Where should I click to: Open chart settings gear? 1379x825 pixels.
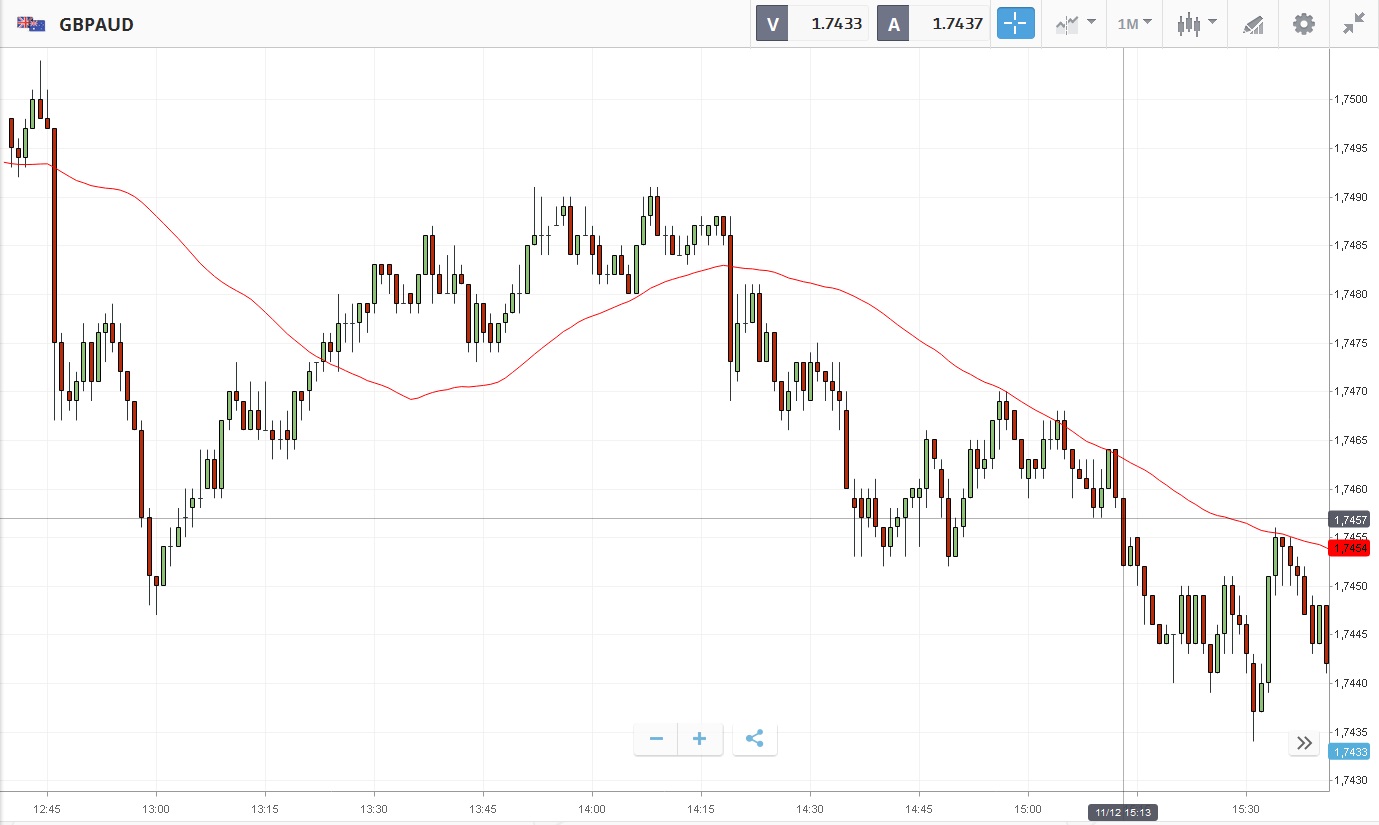(1304, 24)
